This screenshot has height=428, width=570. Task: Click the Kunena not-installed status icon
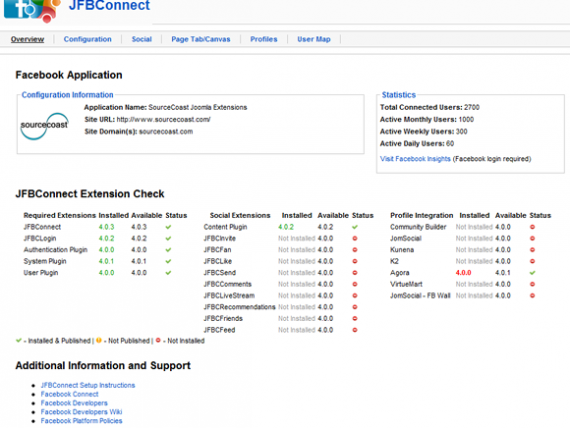[532, 250]
